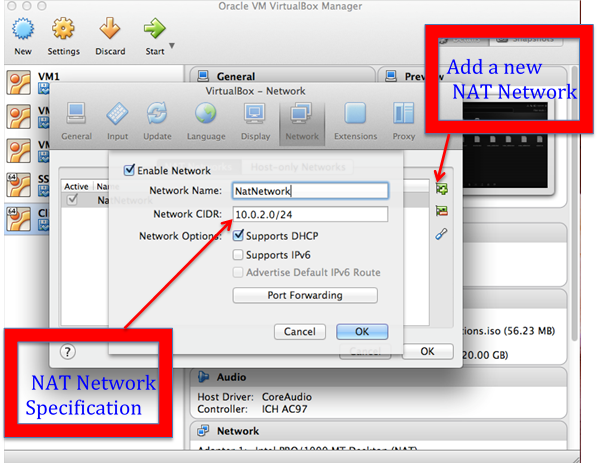Open the Display preferences pane

255,114
